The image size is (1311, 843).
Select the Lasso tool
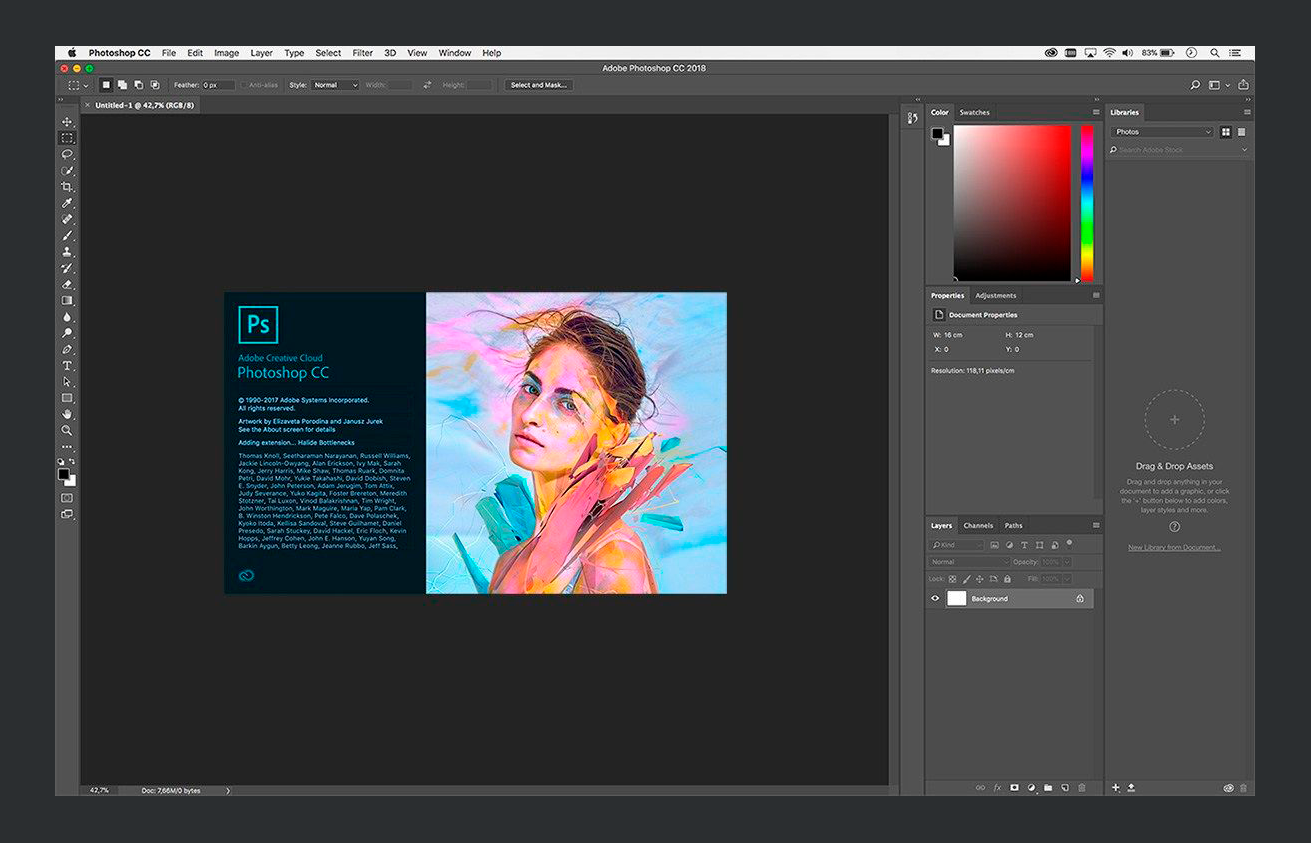pos(67,154)
